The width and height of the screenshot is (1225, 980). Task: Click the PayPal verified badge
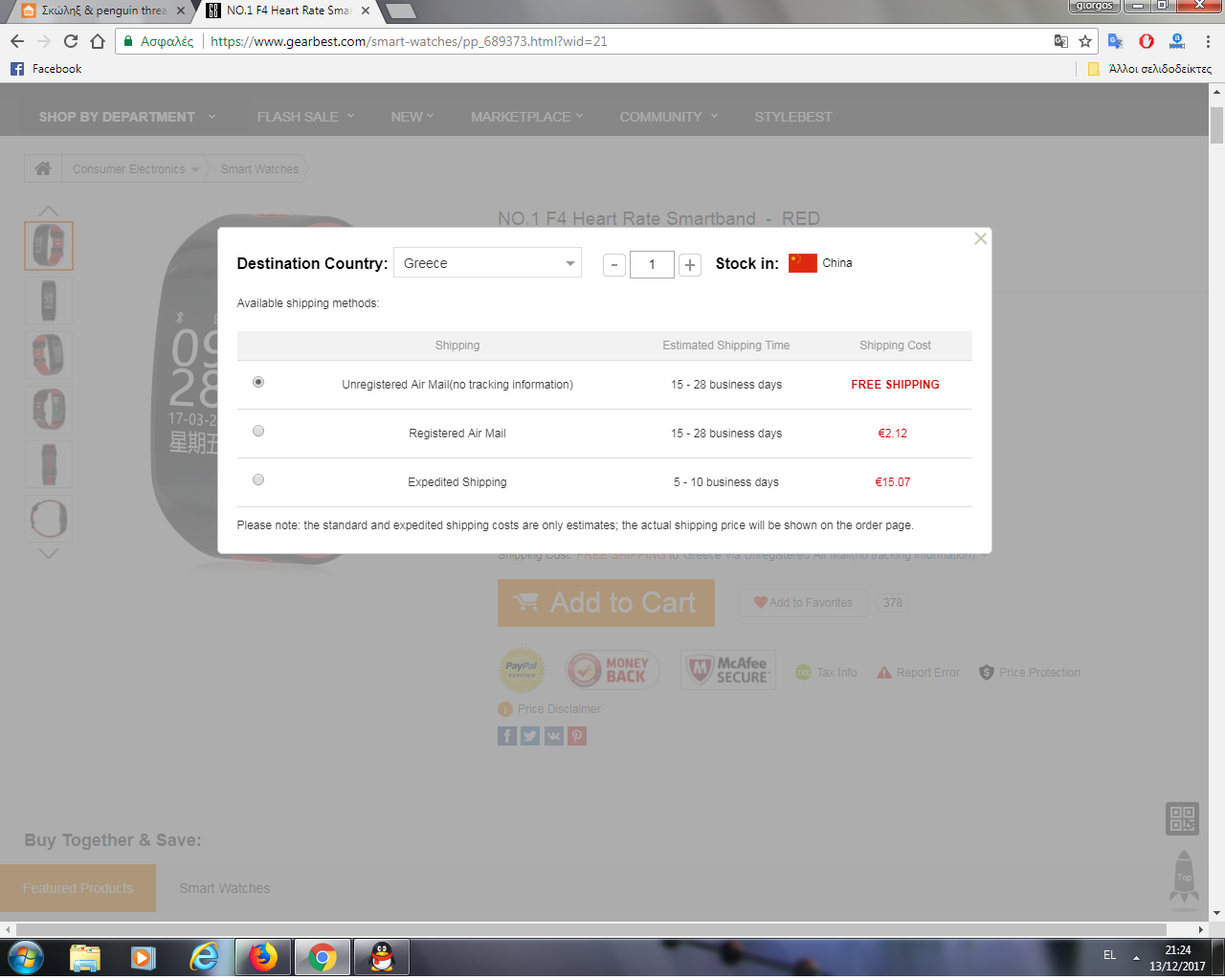[x=523, y=670]
